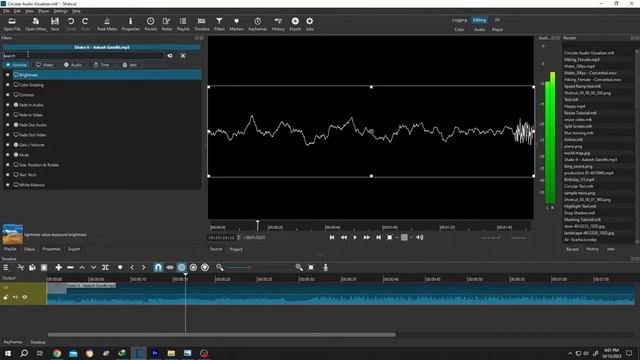Open File from the main toolbar
The height and width of the screenshot is (360, 640).
click(x=12, y=24)
